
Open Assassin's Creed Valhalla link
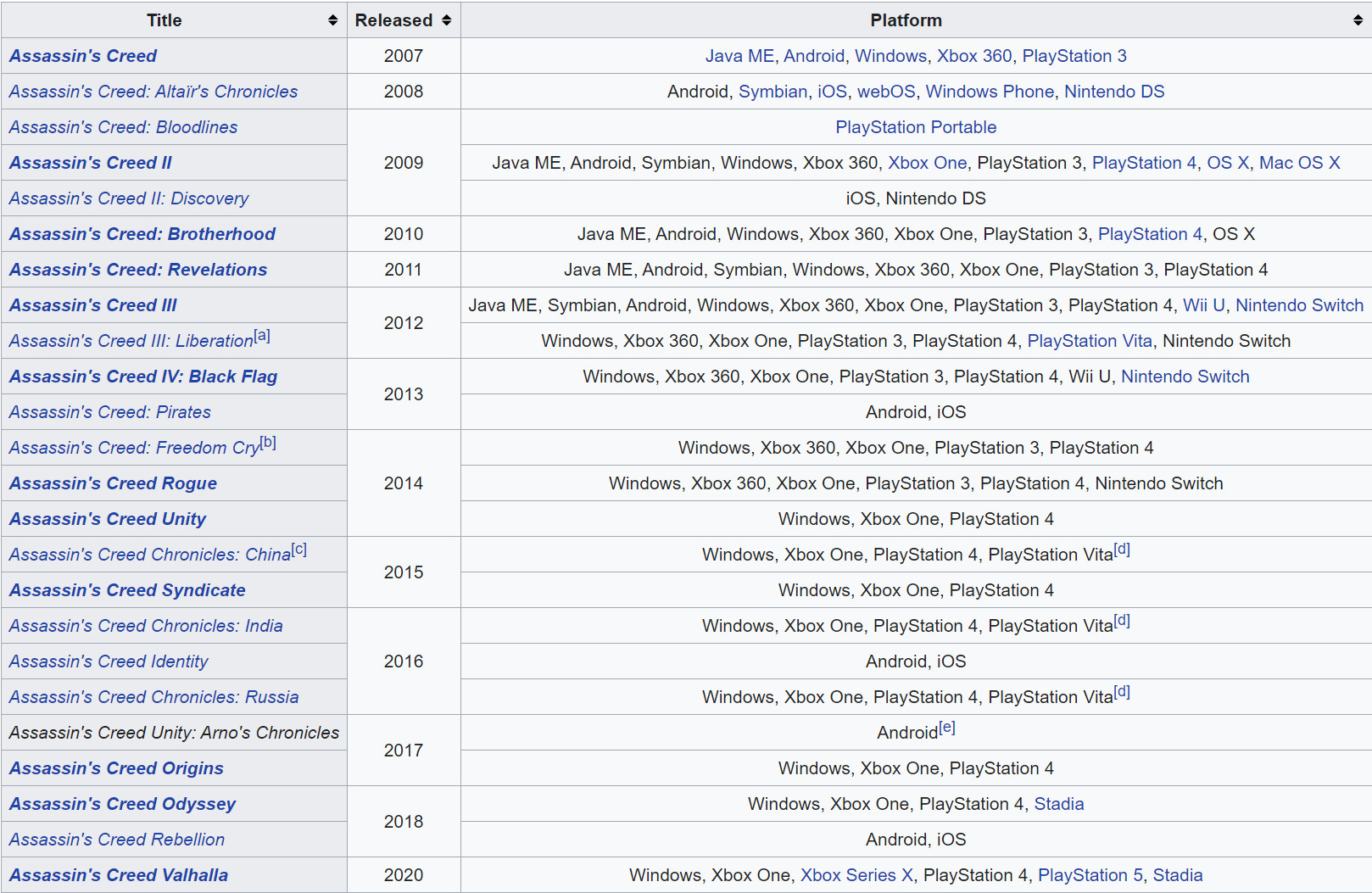pos(119,875)
